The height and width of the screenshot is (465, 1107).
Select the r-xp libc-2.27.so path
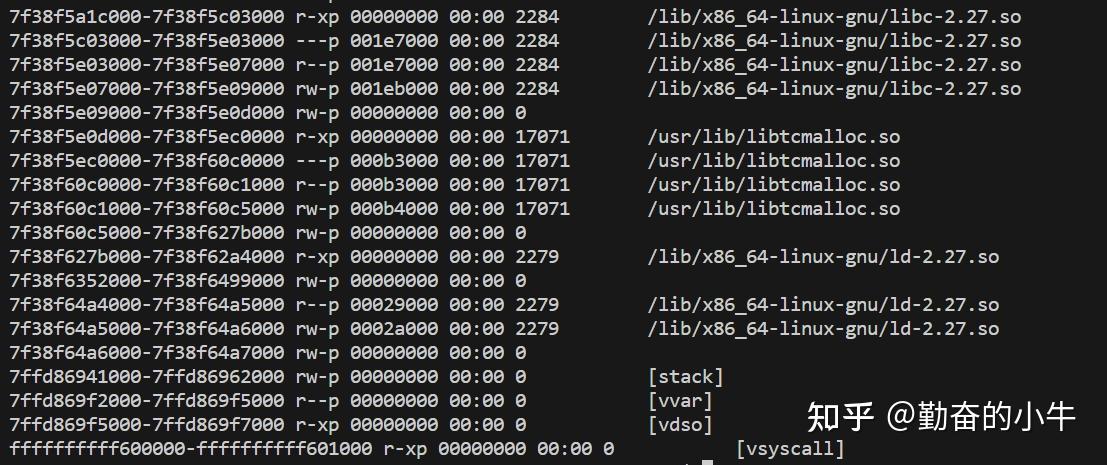pos(834,17)
